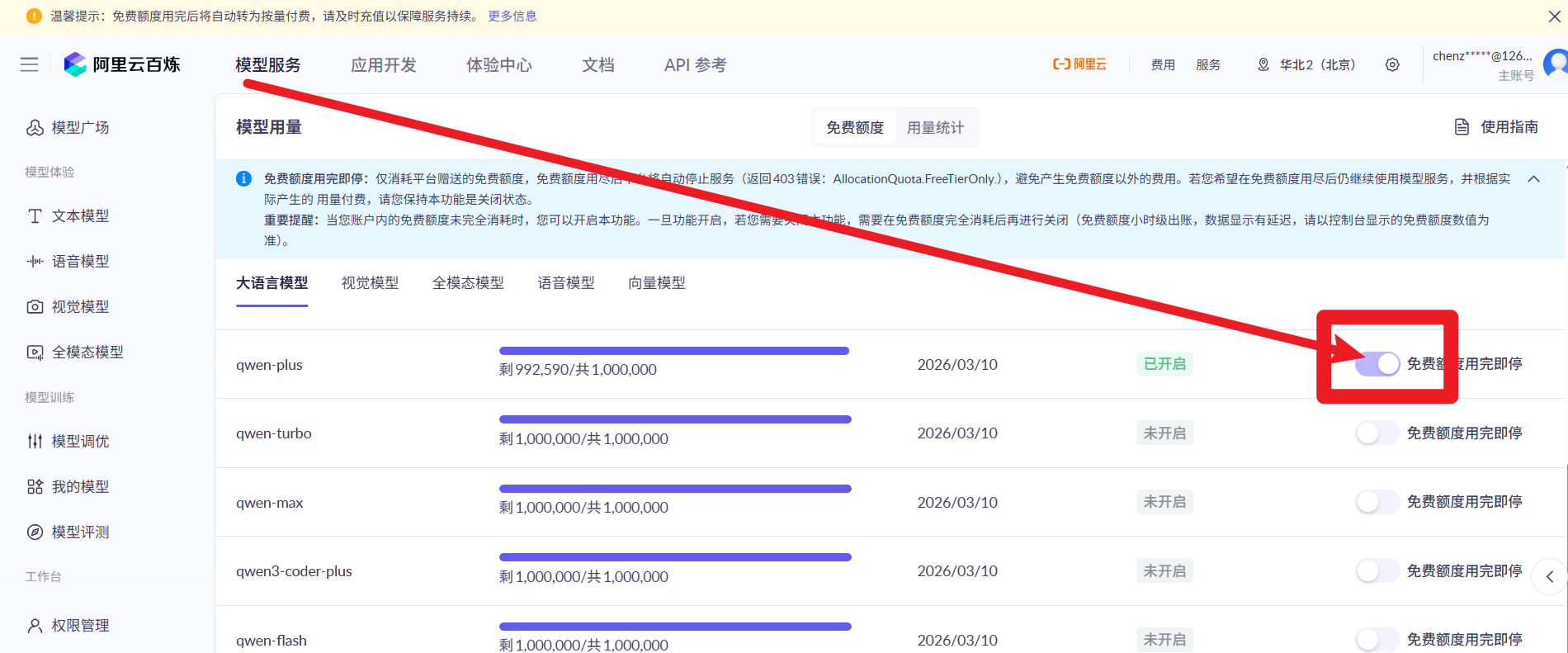The image size is (1568, 653).
Task: Click the 文本模型 sidebar icon
Action: click(35, 215)
